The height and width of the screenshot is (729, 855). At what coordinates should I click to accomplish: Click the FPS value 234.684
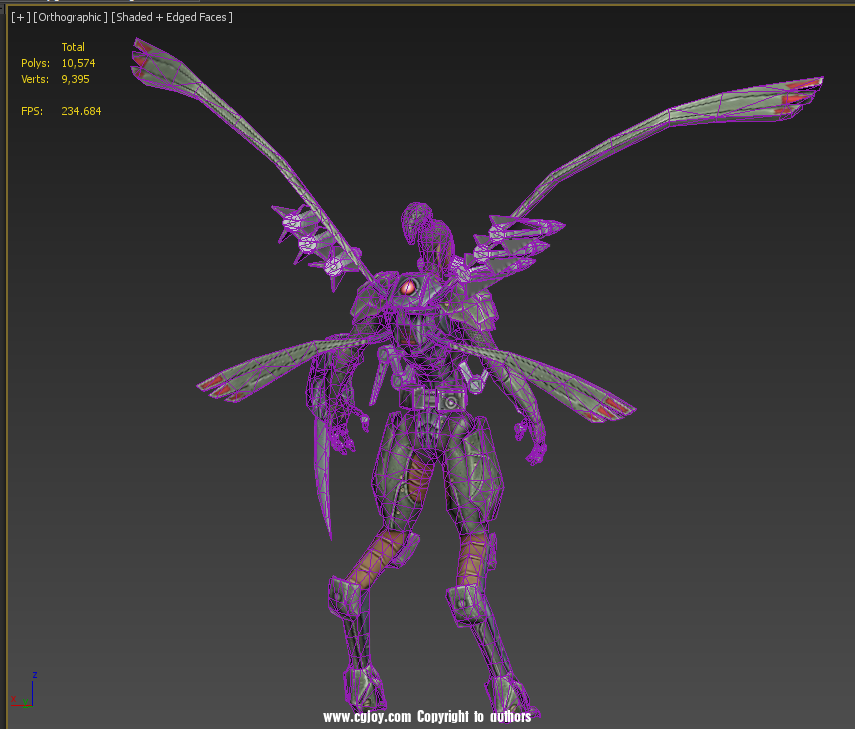tap(81, 111)
